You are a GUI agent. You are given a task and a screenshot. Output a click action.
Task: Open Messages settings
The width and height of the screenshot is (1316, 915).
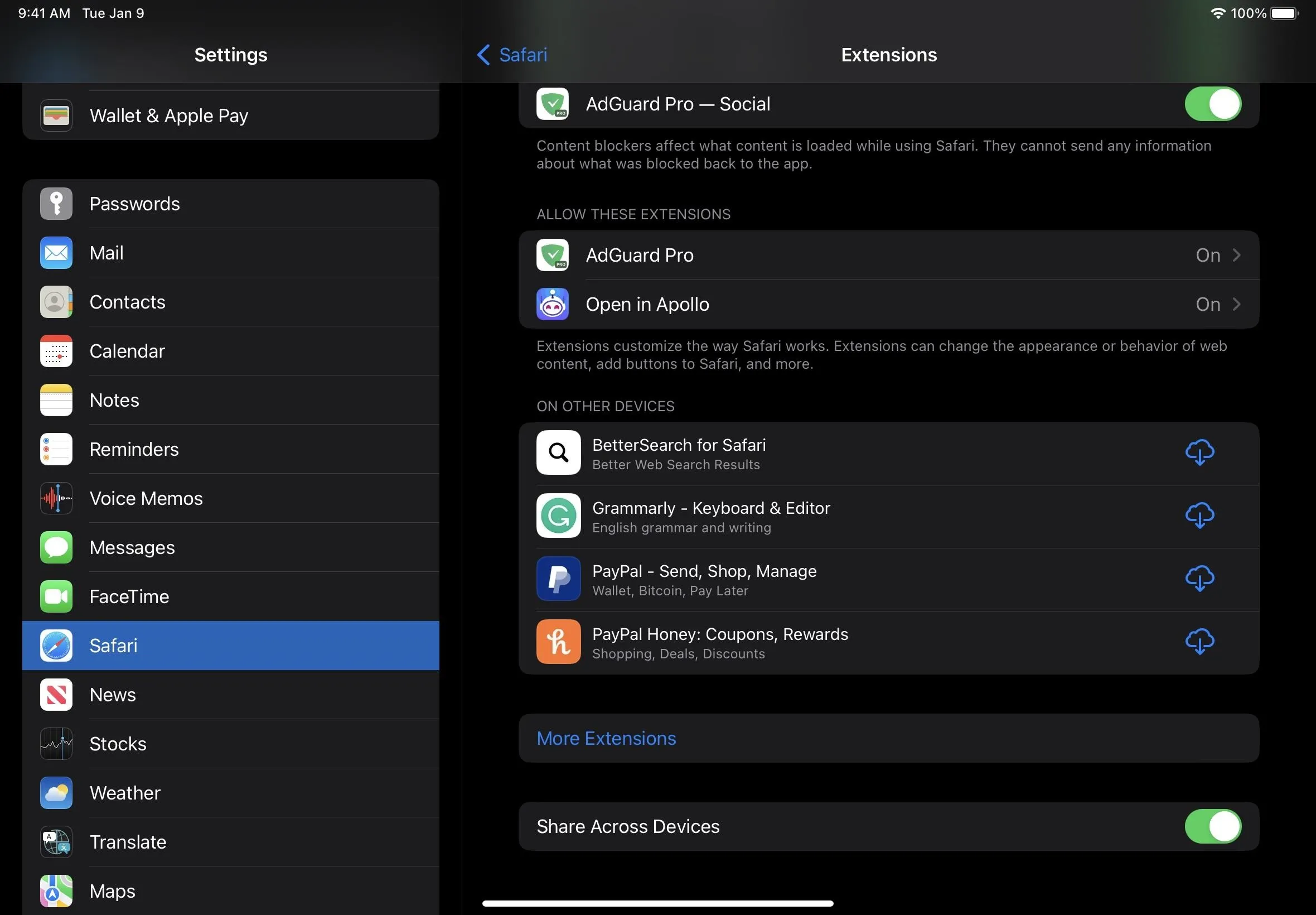pyautogui.click(x=231, y=547)
